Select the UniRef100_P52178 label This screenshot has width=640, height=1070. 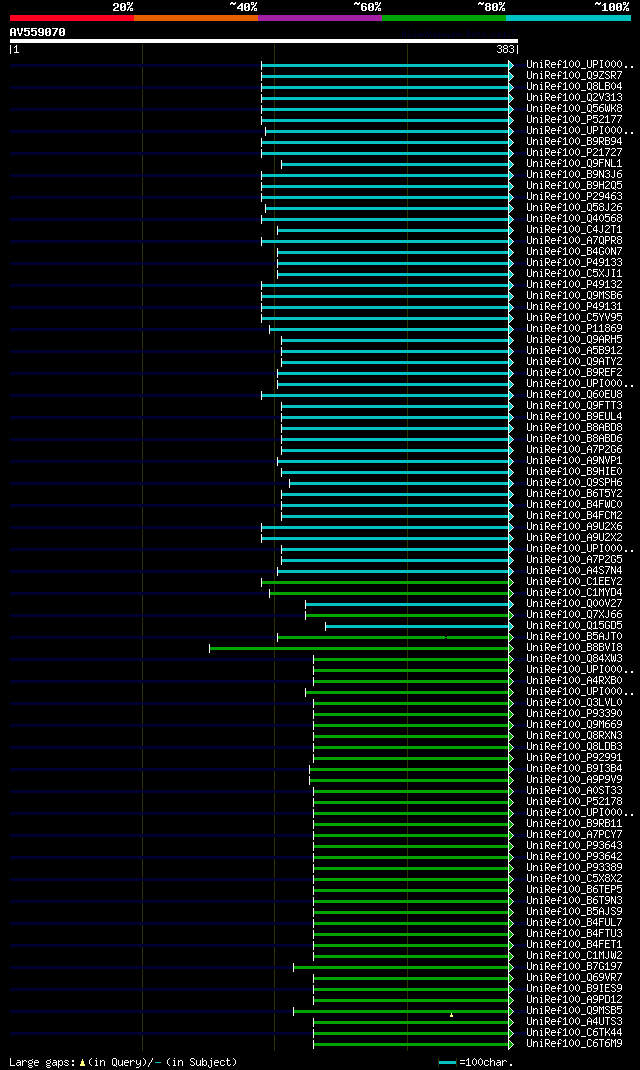pos(574,802)
